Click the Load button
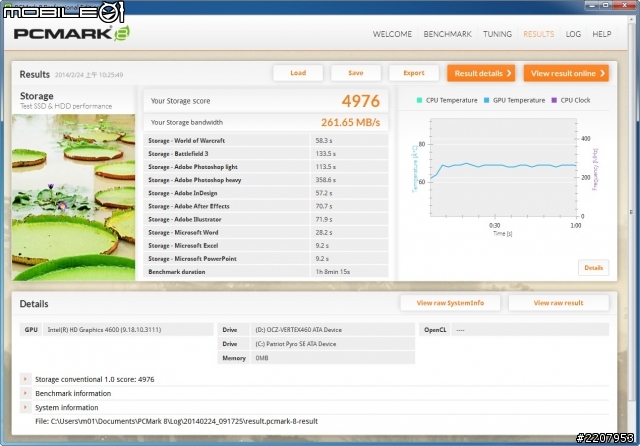The height and width of the screenshot is (446, 640). click(x=298, y=73)
